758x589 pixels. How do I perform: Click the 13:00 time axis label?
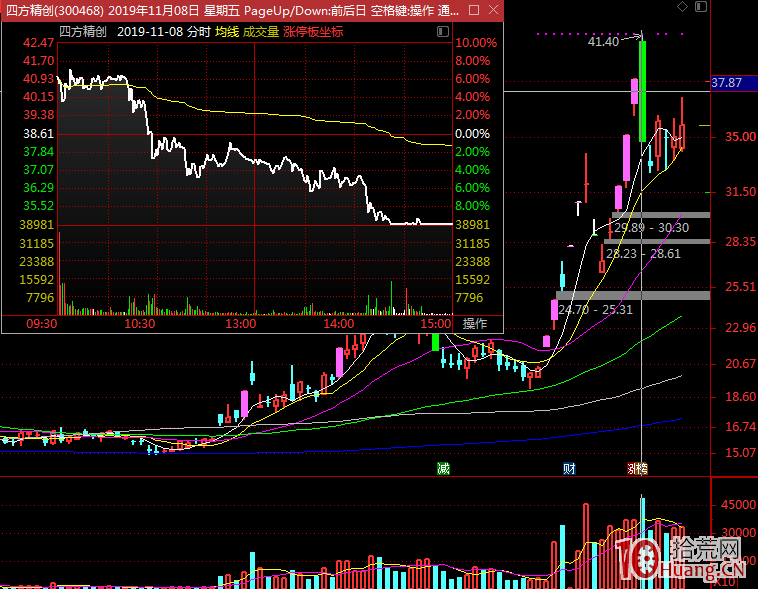[x=241, y=324]
